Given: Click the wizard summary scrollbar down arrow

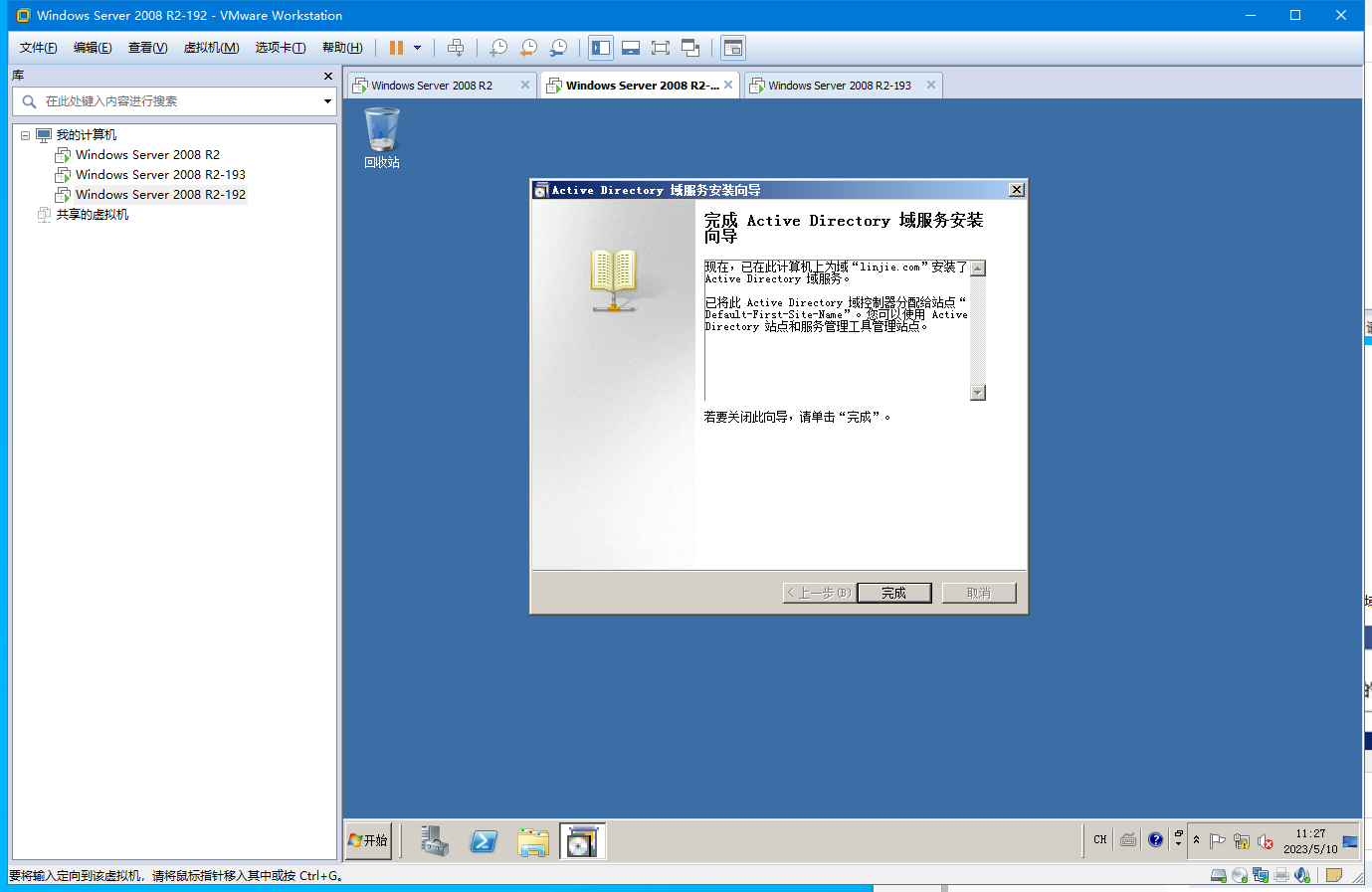Looking at the screenshot, I should click(978, 393).
